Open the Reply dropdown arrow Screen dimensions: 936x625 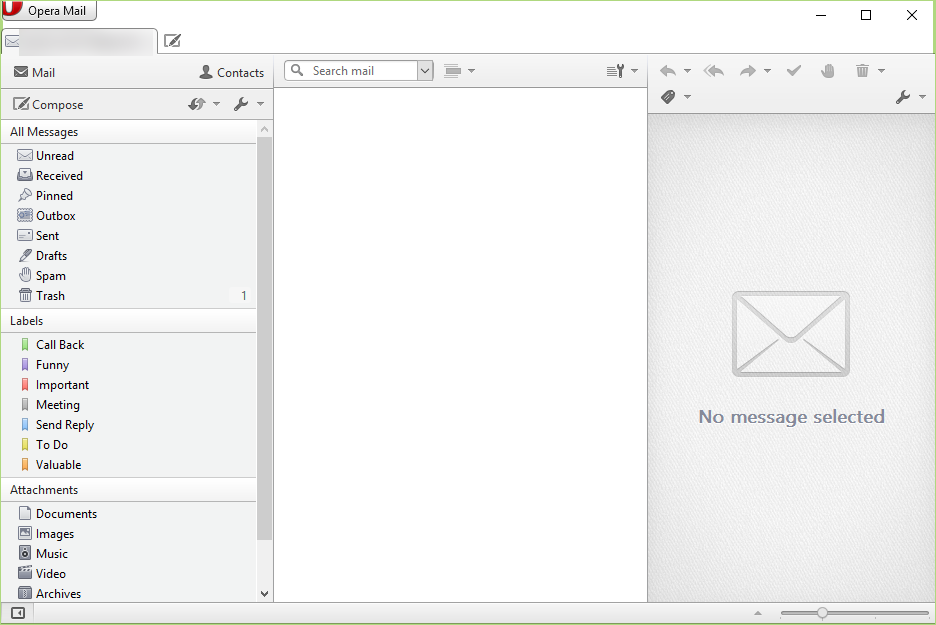[x=687, y=71]
